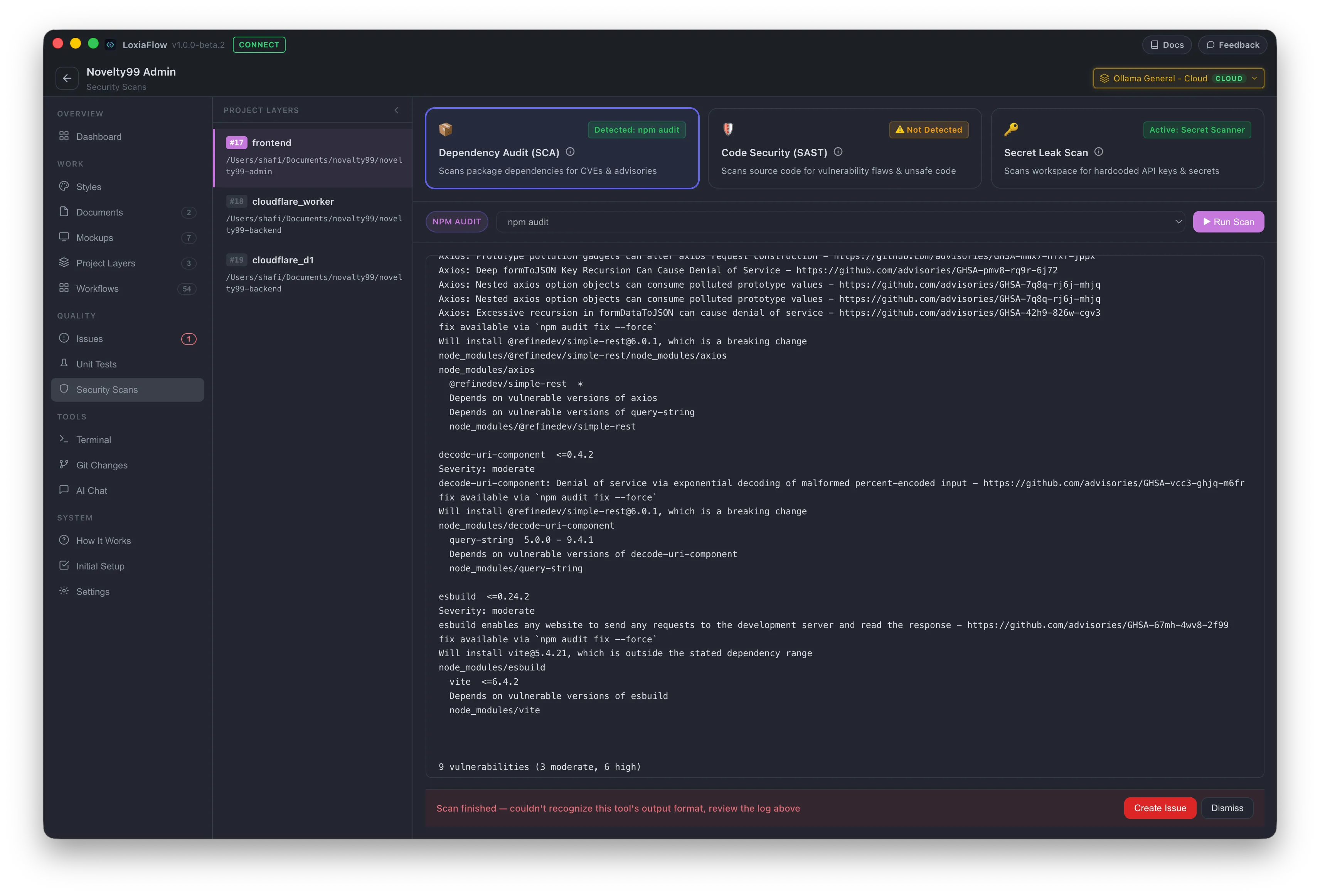
Task: Select Unit Tests in sidebar
Action: pos(127,364)
